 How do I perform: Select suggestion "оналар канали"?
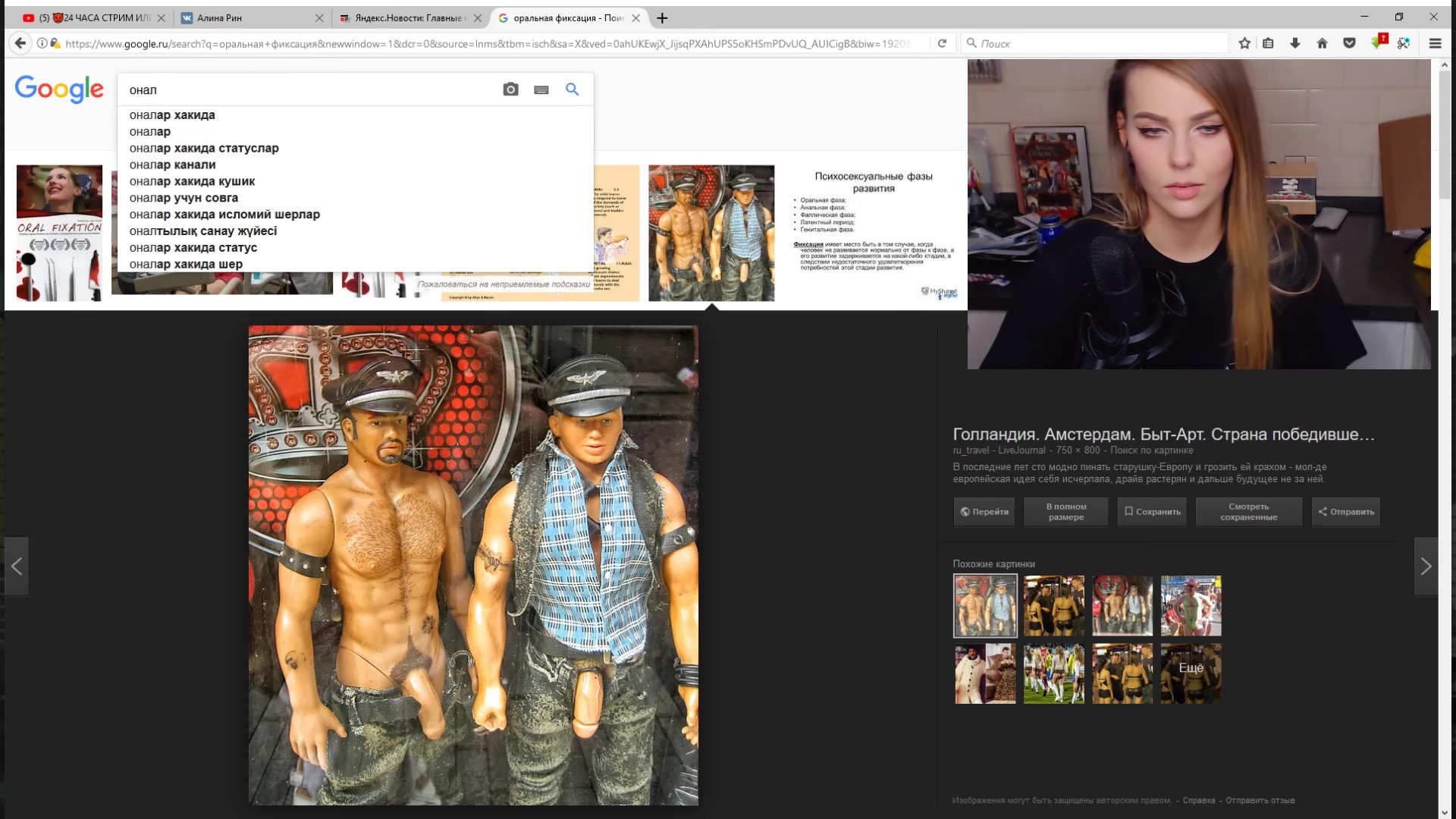[x=172, y=165]
